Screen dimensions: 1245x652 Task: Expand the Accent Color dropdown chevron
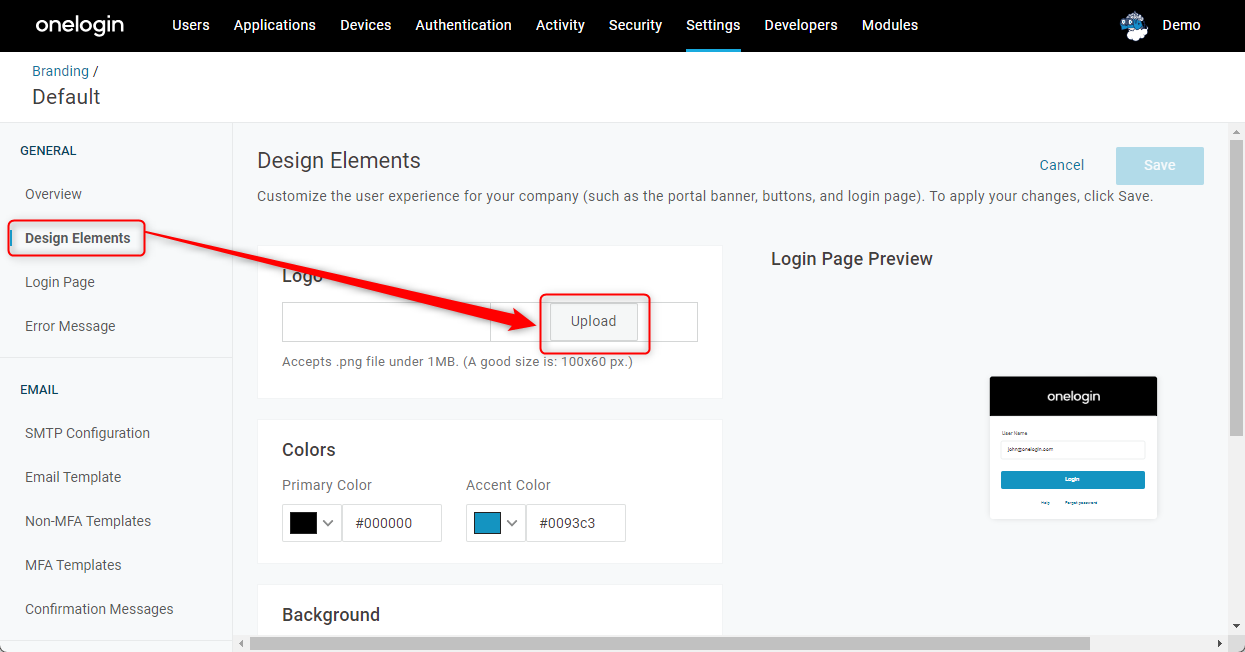tap(511, 523)
